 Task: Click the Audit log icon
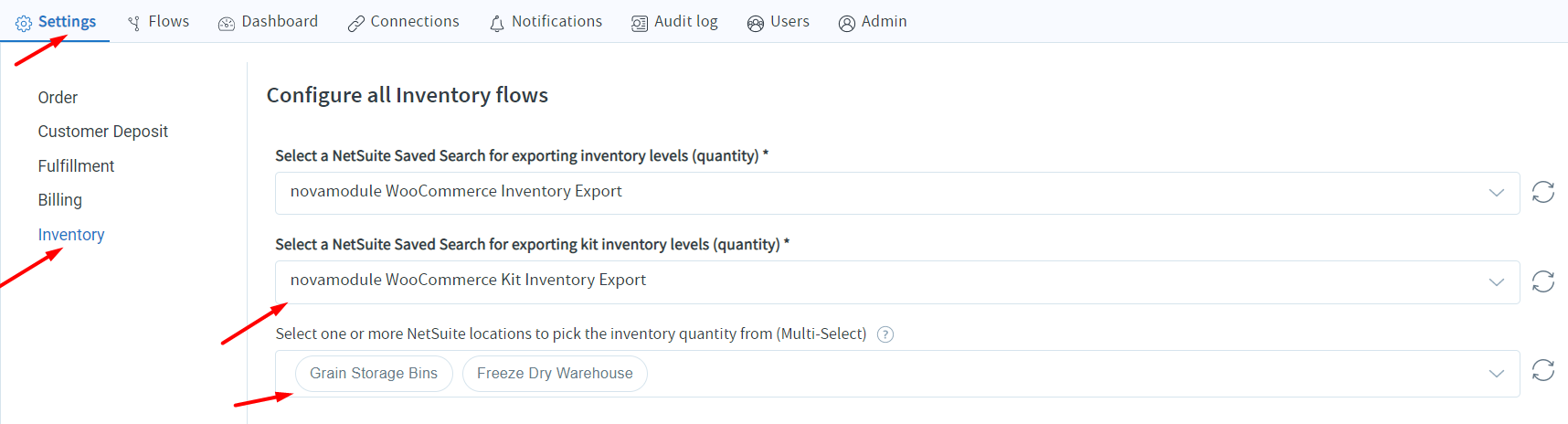tap(640, 24)
